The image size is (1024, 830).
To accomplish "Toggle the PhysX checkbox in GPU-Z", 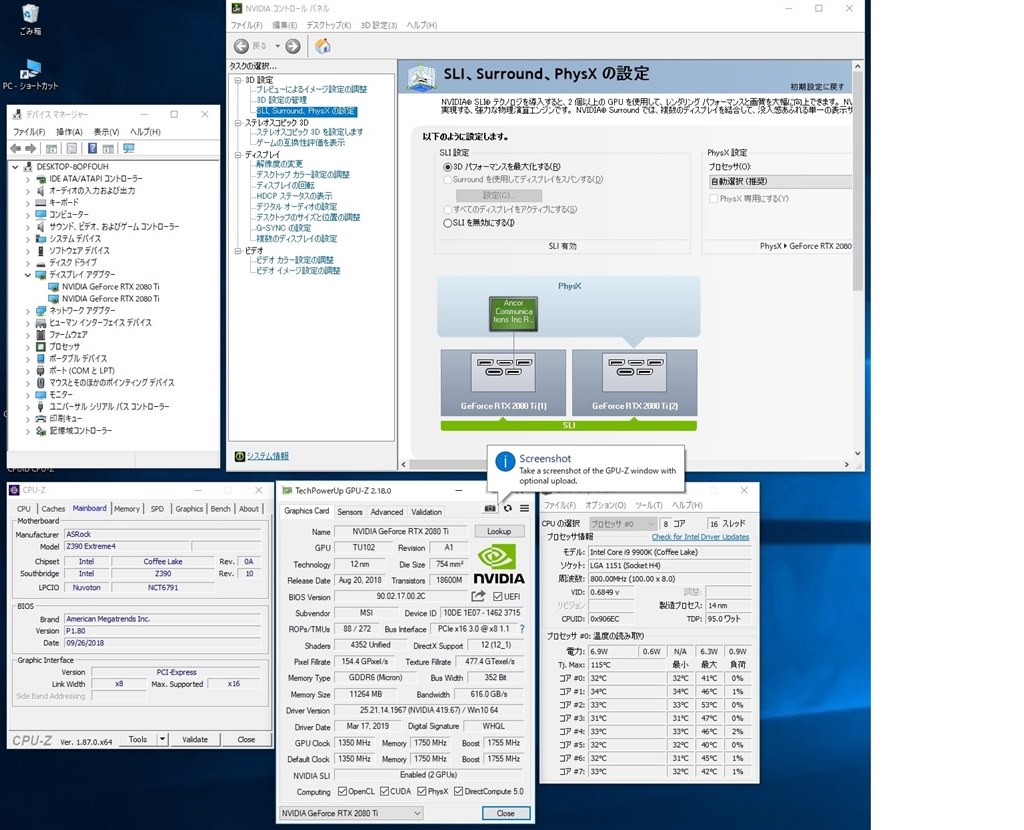I will [x=422, y=791].
